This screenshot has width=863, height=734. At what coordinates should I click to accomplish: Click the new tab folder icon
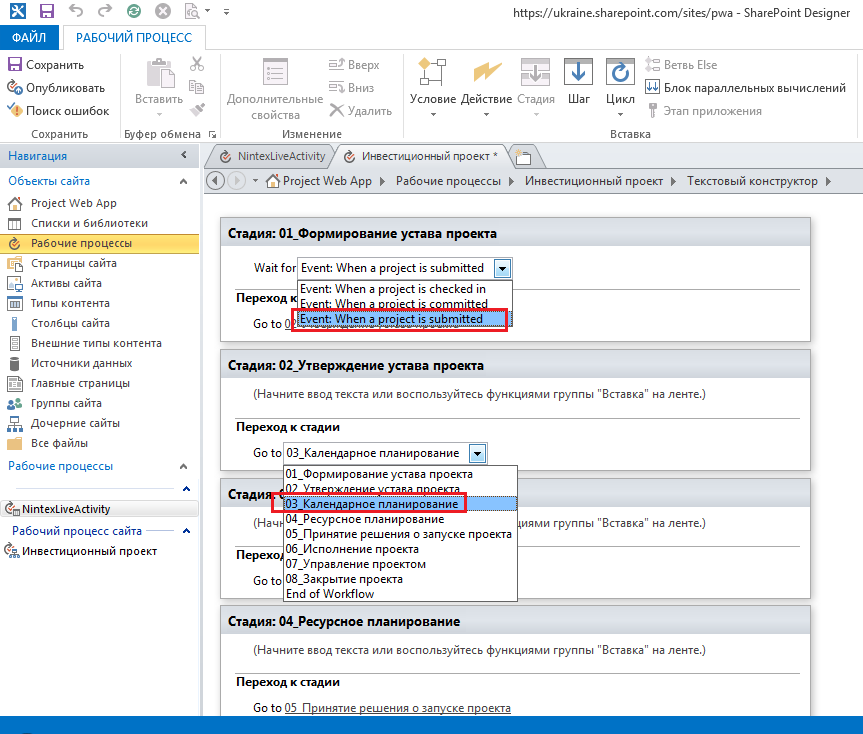click(523, 157)
